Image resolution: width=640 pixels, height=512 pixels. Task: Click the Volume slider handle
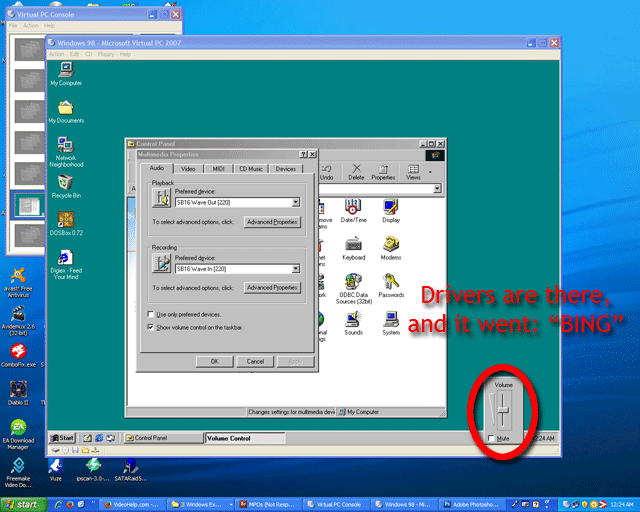click(503, 411)
